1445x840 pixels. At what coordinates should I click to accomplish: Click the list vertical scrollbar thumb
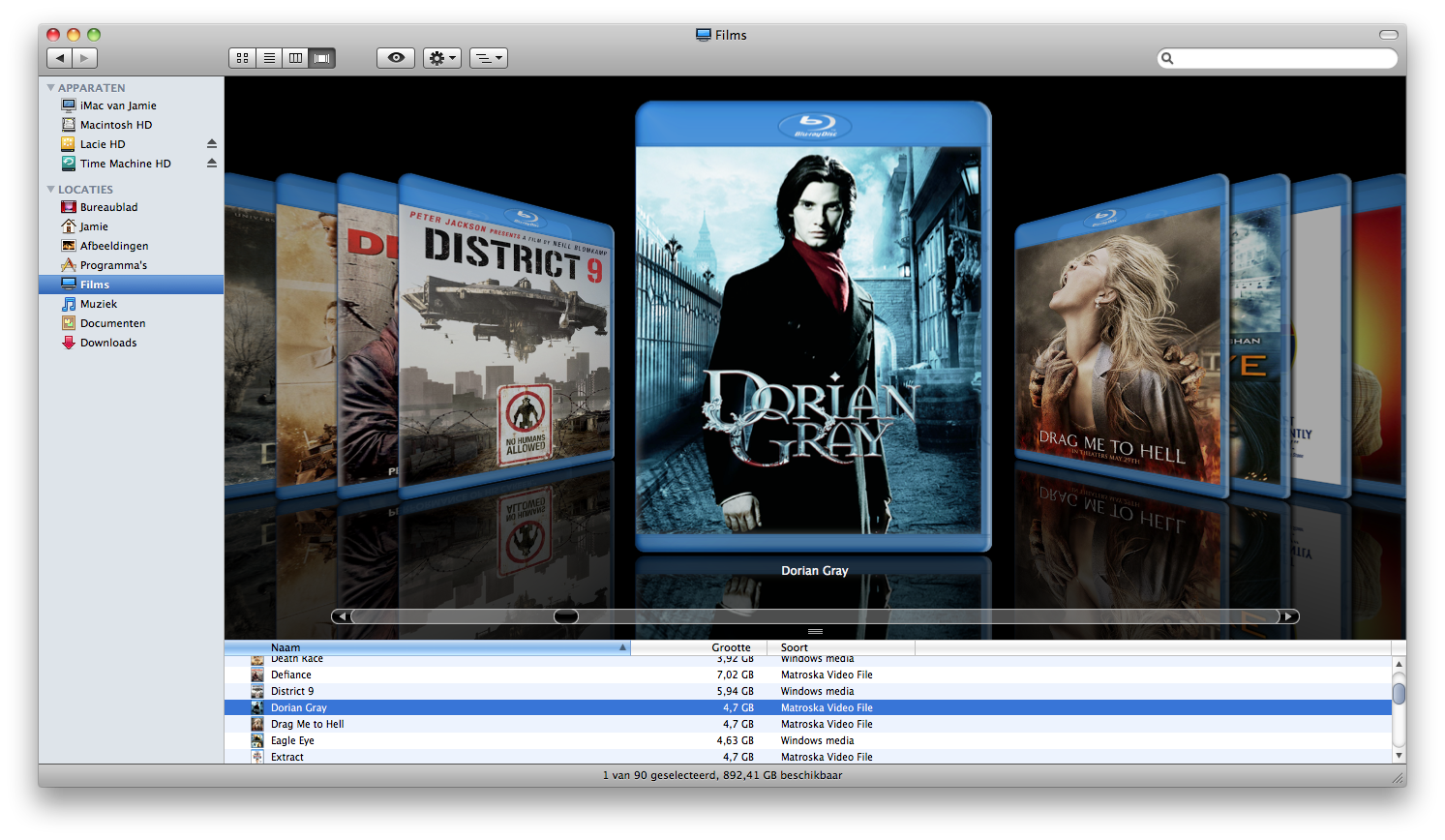tap(1399, 693)
